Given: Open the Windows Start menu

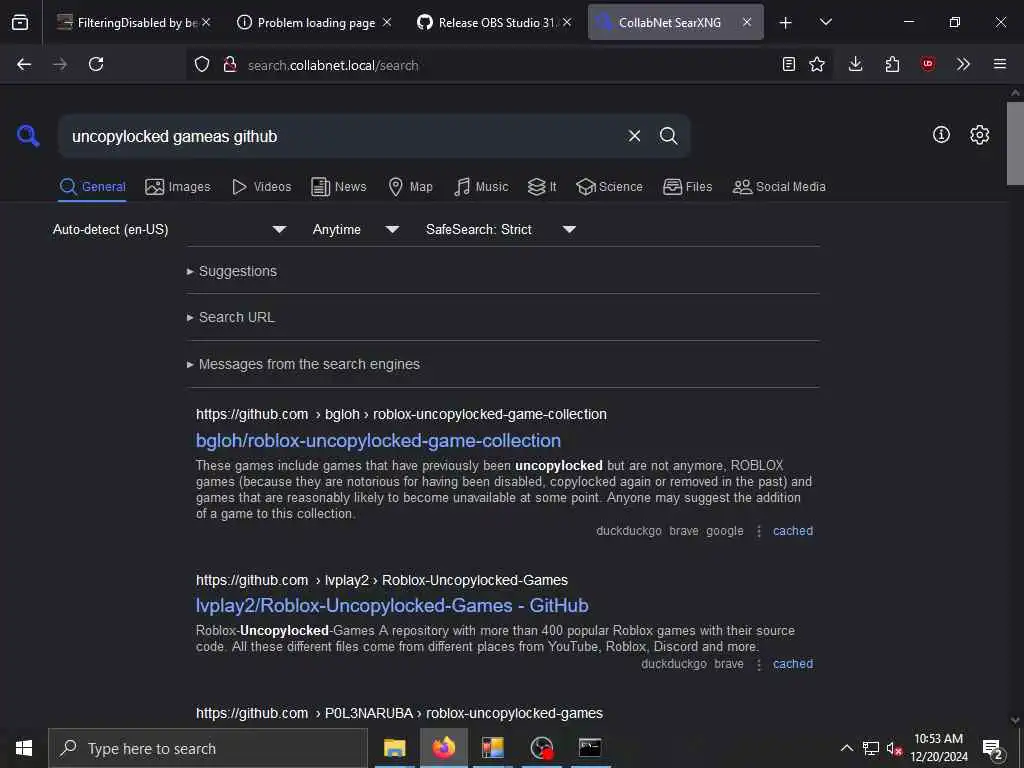Looking at the screenshot, I should coord(24,748).
